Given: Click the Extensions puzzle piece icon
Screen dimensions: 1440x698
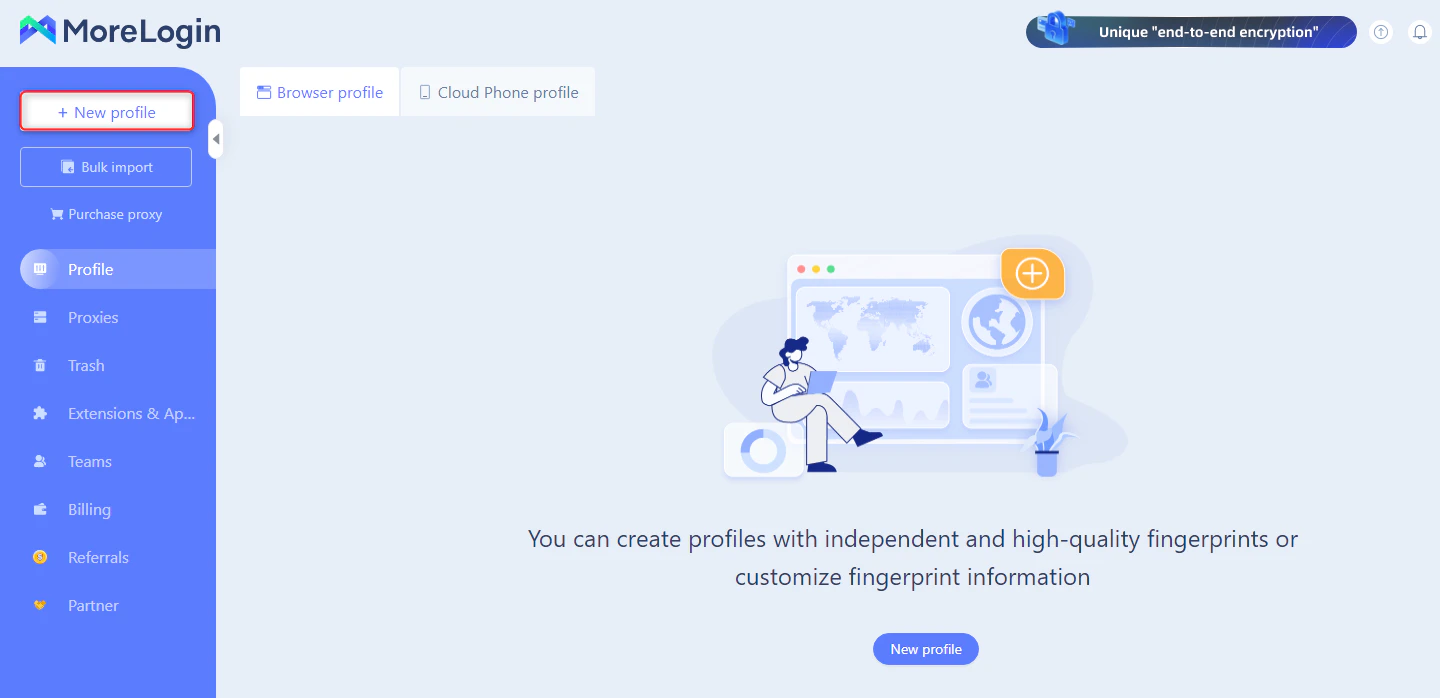Looking at the screenshot, I should point(40,413).
